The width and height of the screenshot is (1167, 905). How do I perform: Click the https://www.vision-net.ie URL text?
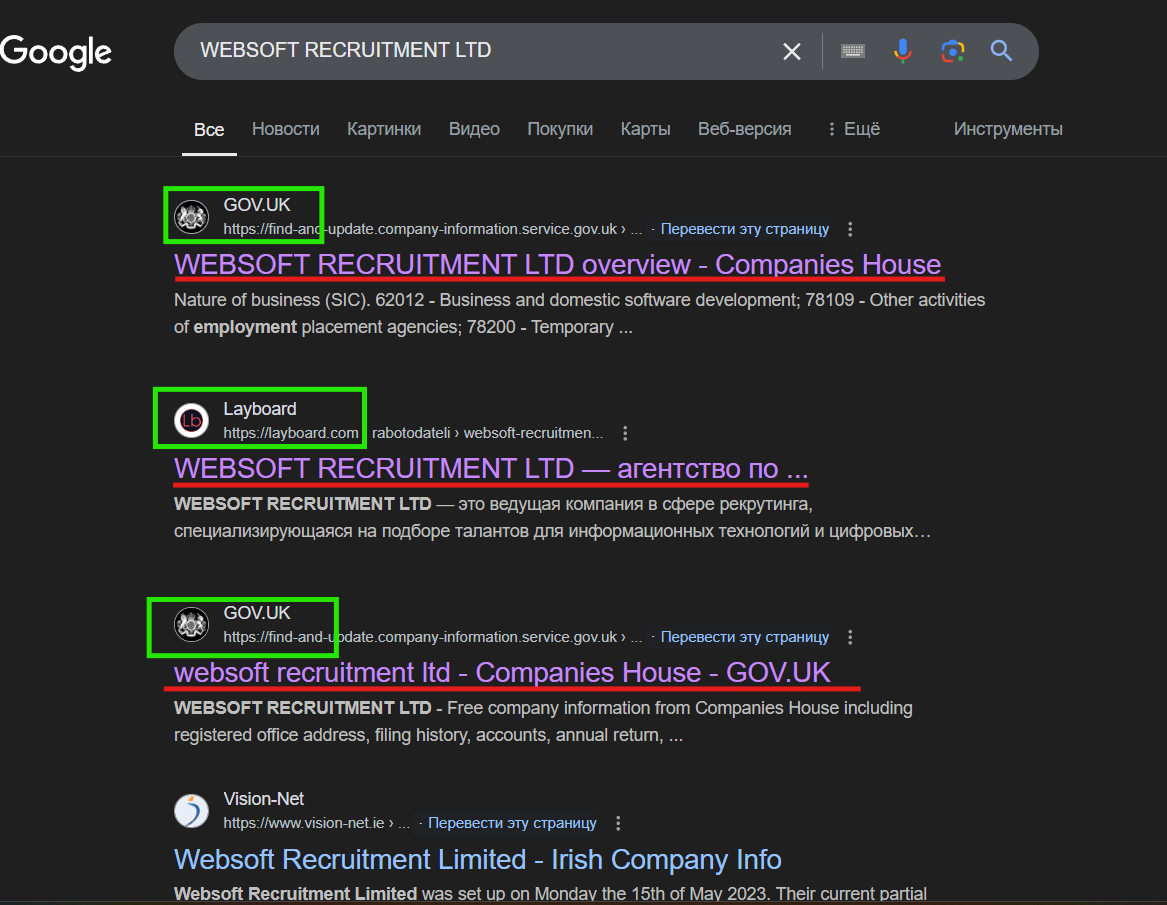tap(304, 823)
